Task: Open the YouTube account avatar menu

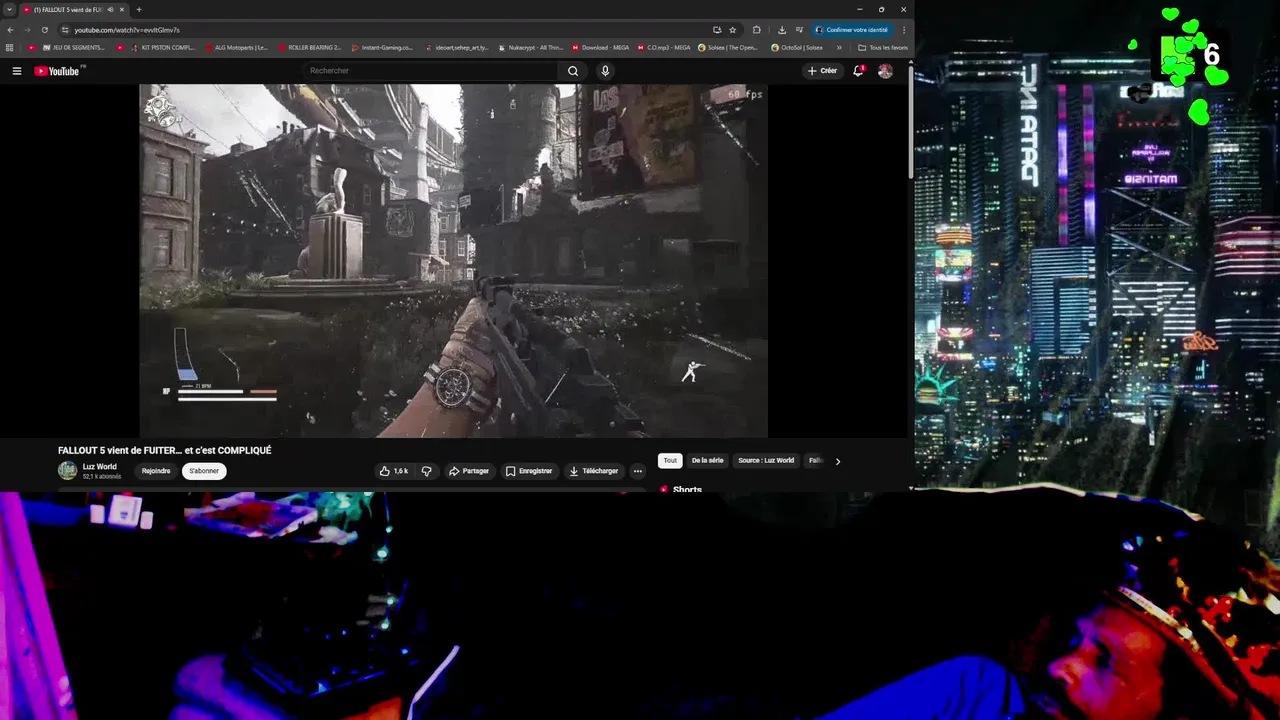Action: 885,71
